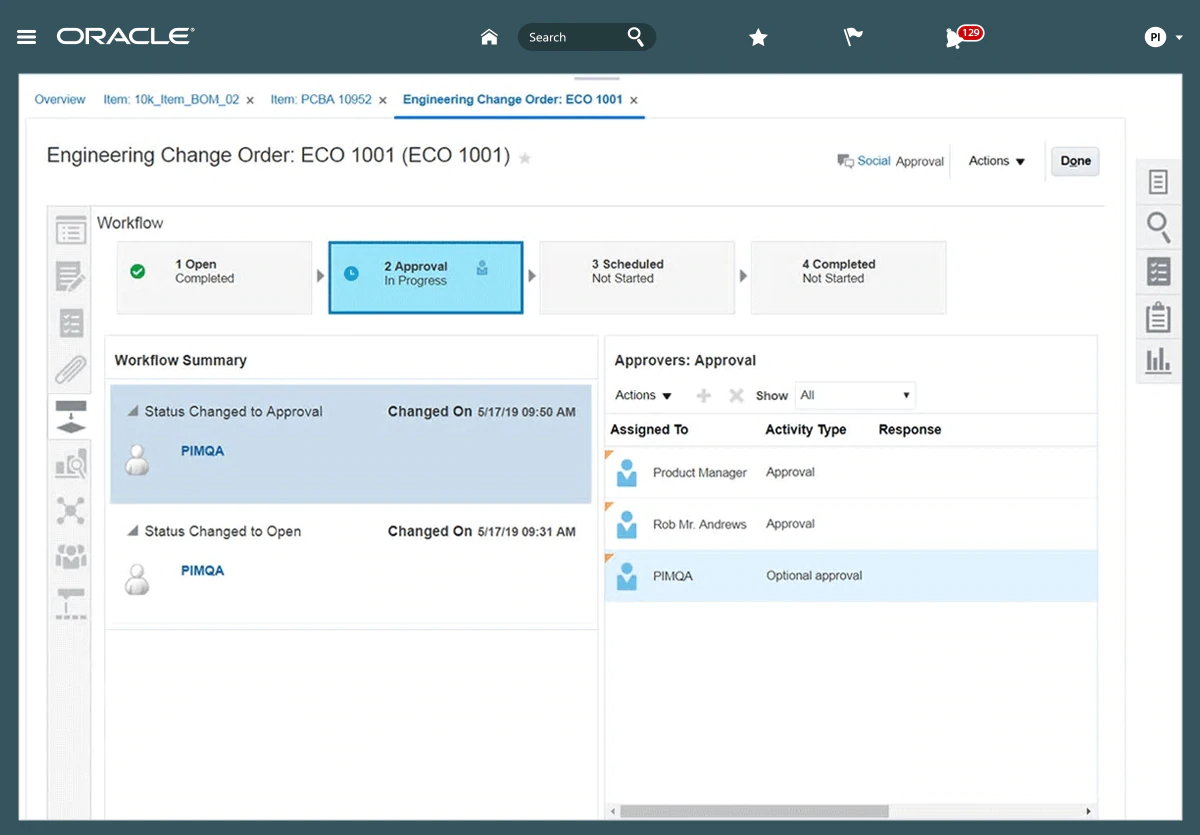Open favorites star in top bar
This screenshot has width=1200, height=835.
758,37
